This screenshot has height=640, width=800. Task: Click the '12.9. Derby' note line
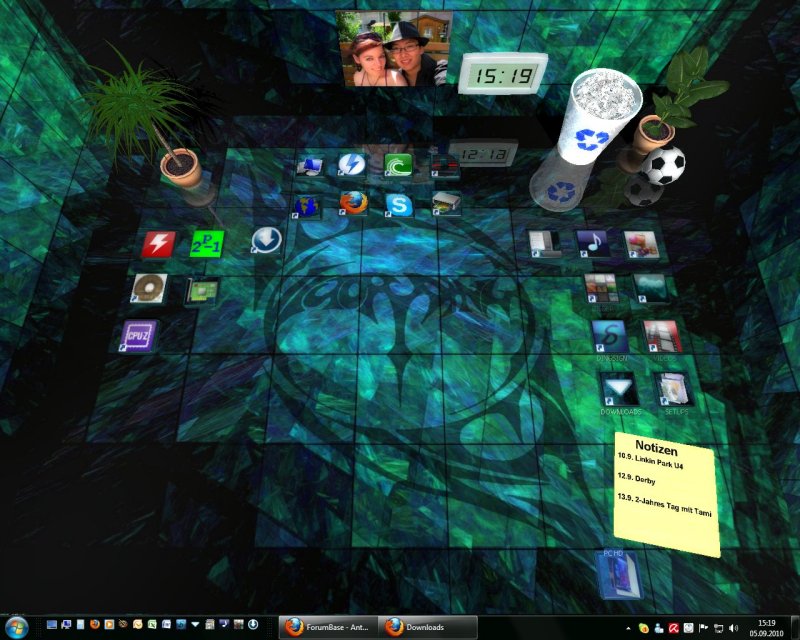636,478
